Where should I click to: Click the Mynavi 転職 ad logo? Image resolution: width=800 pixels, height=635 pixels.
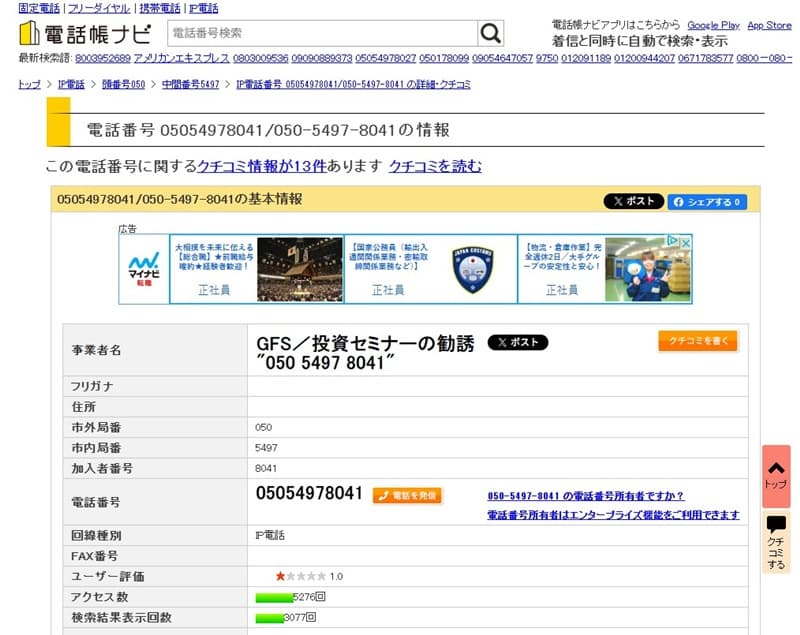[144, 268]
